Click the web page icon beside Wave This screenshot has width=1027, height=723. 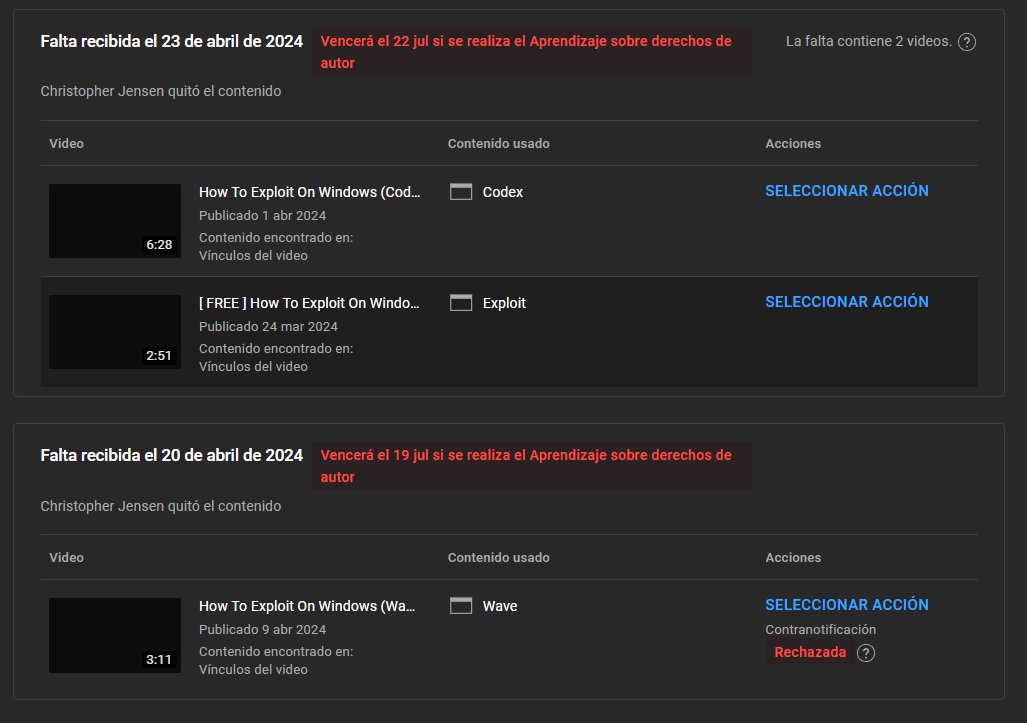(461, 606)
